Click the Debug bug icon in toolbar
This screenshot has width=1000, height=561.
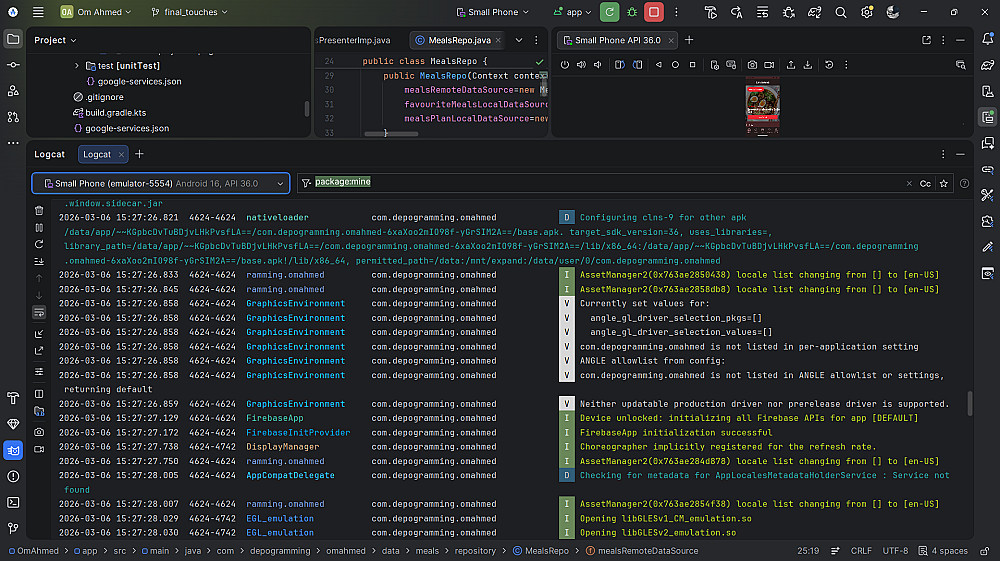pos(631,12)
